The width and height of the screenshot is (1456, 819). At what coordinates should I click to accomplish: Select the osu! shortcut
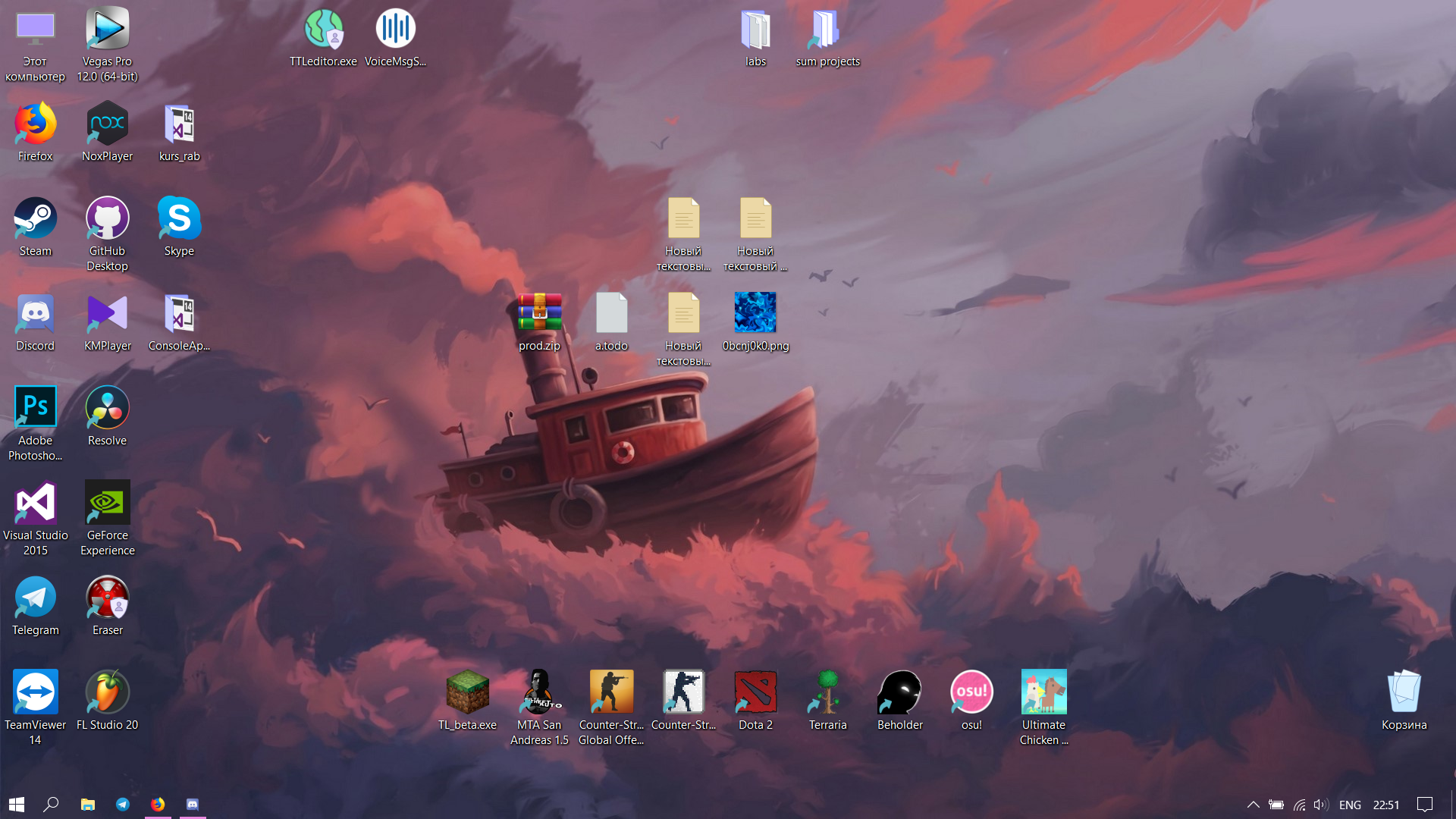pyautogui.click(x=971, y=701)
